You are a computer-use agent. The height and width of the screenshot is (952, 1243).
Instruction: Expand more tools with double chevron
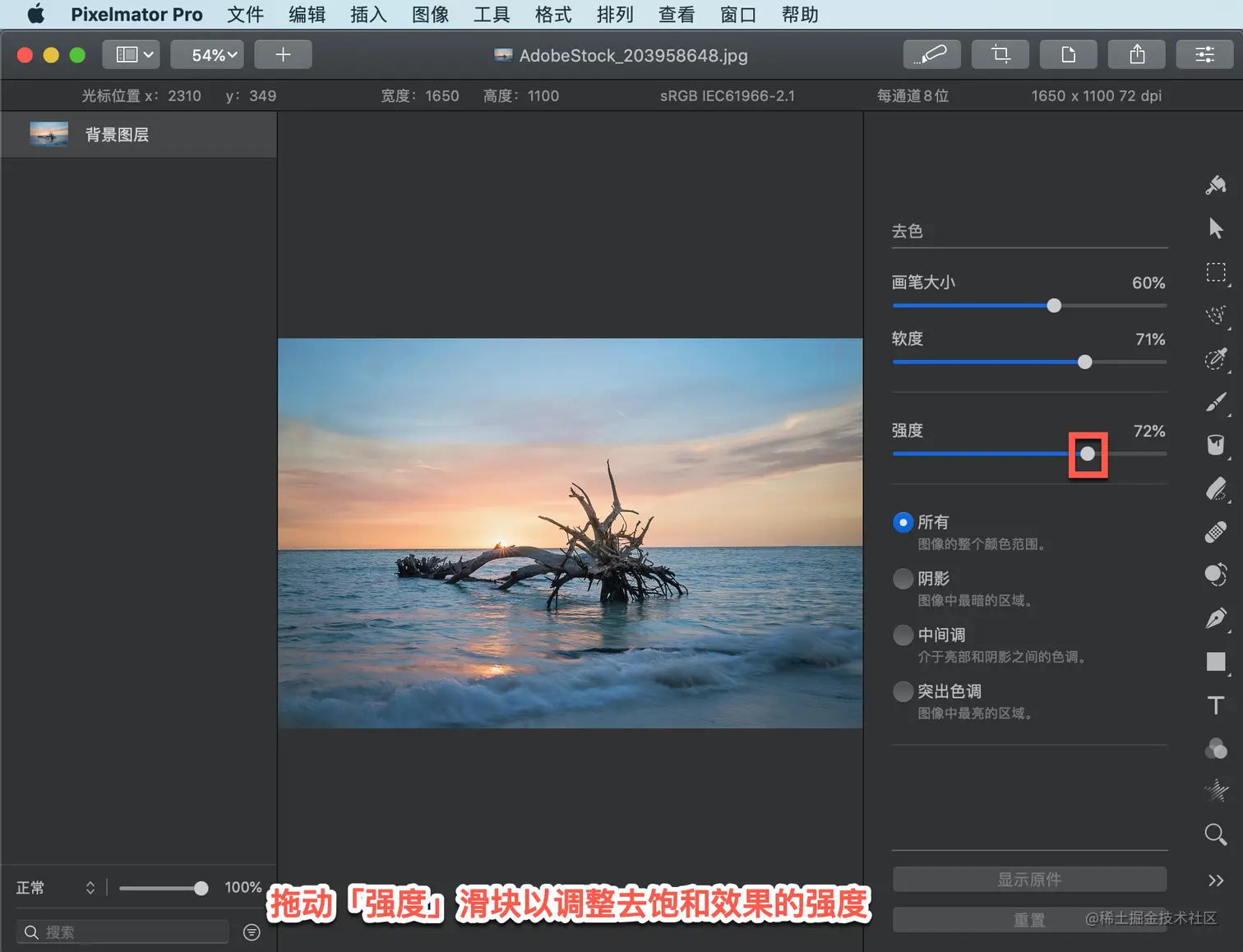[1216, 880]
